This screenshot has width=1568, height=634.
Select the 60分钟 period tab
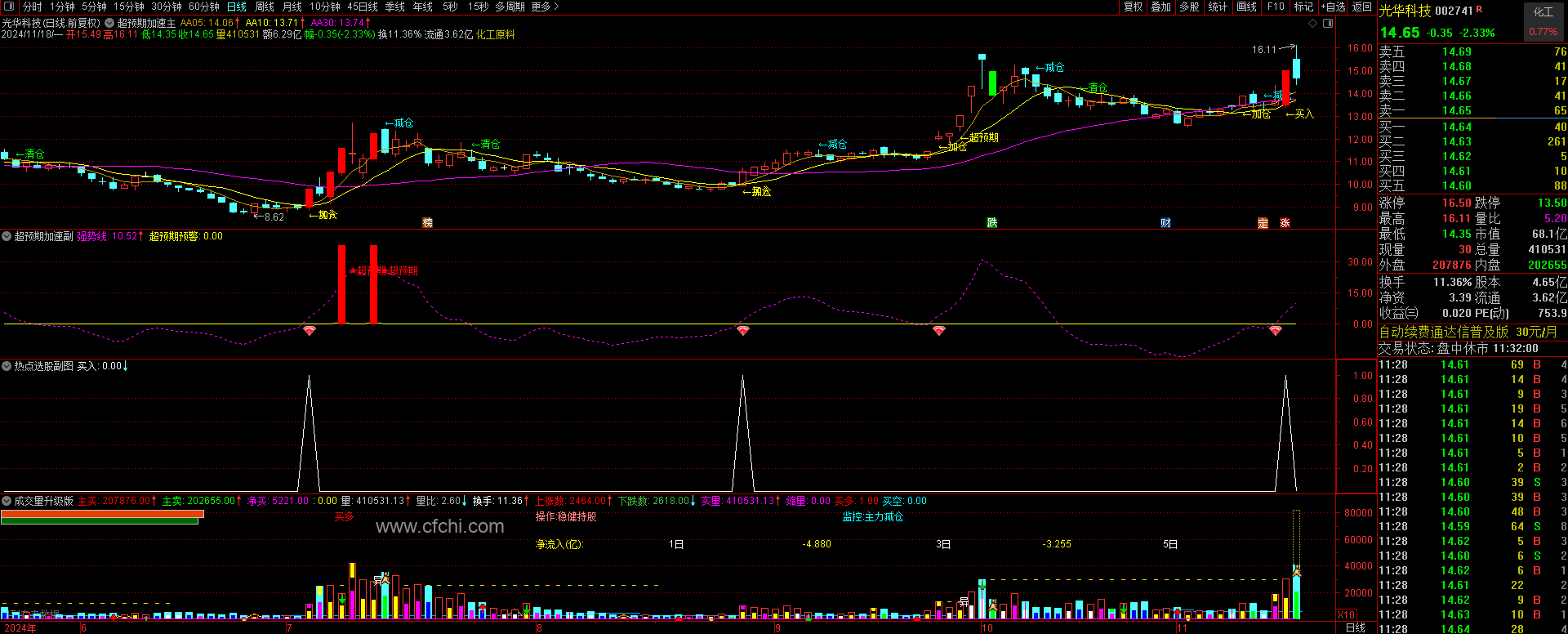pyautogui.click(x=204, y=7)
